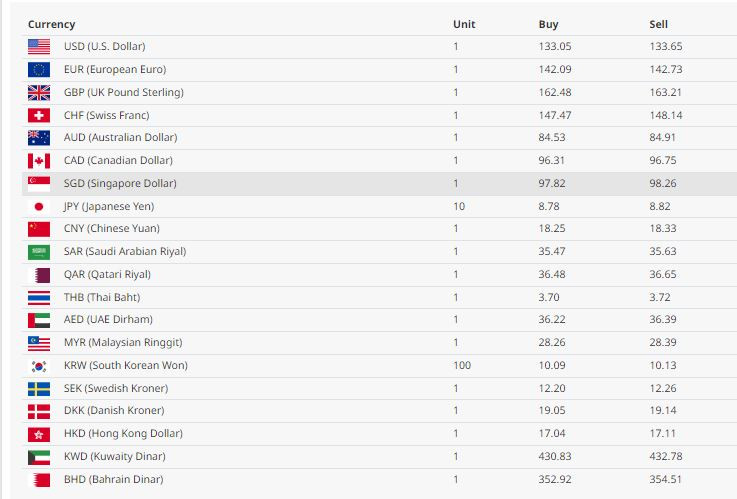Select the SGD (Singapore Dollar) row

379,184
